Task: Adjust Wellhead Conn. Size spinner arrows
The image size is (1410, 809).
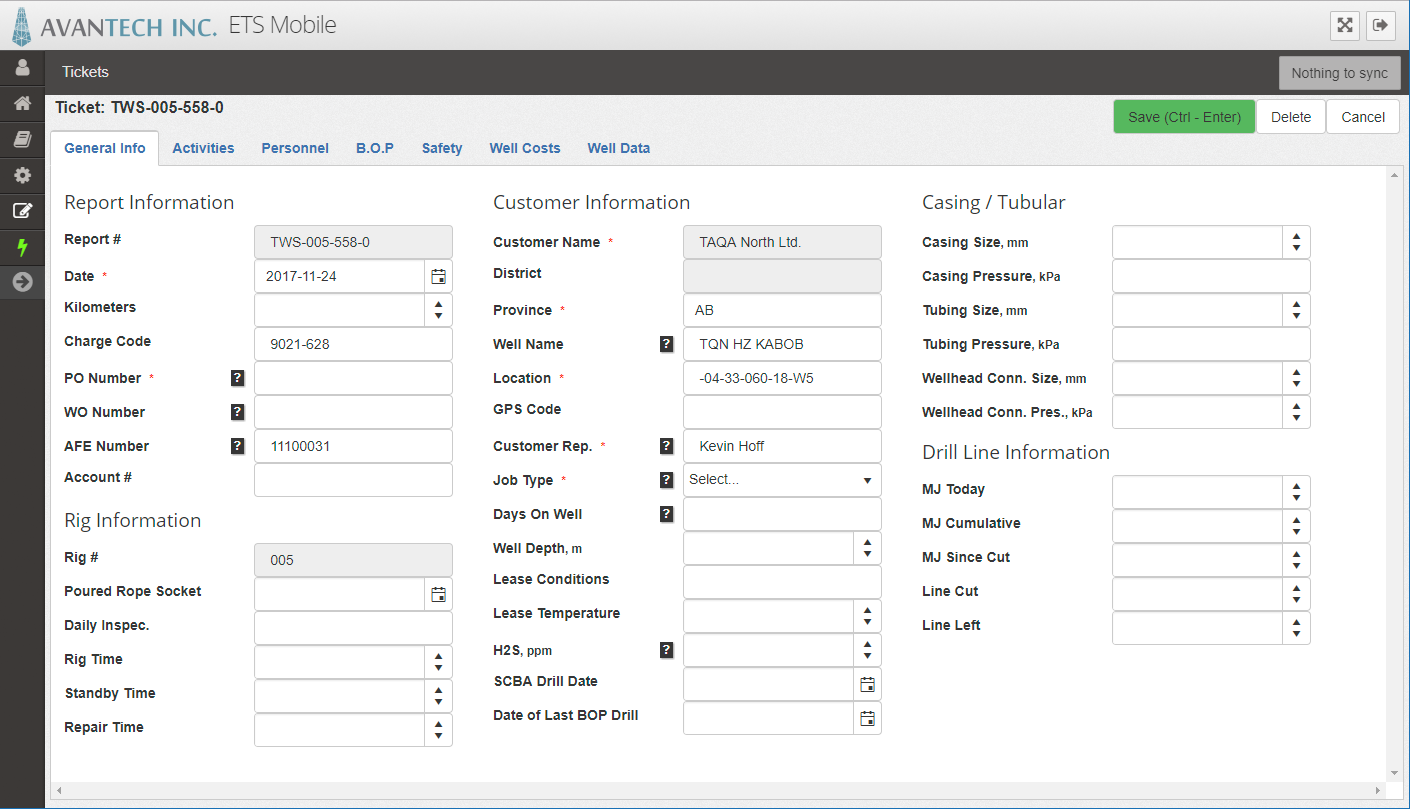Action: point(1296,378)
